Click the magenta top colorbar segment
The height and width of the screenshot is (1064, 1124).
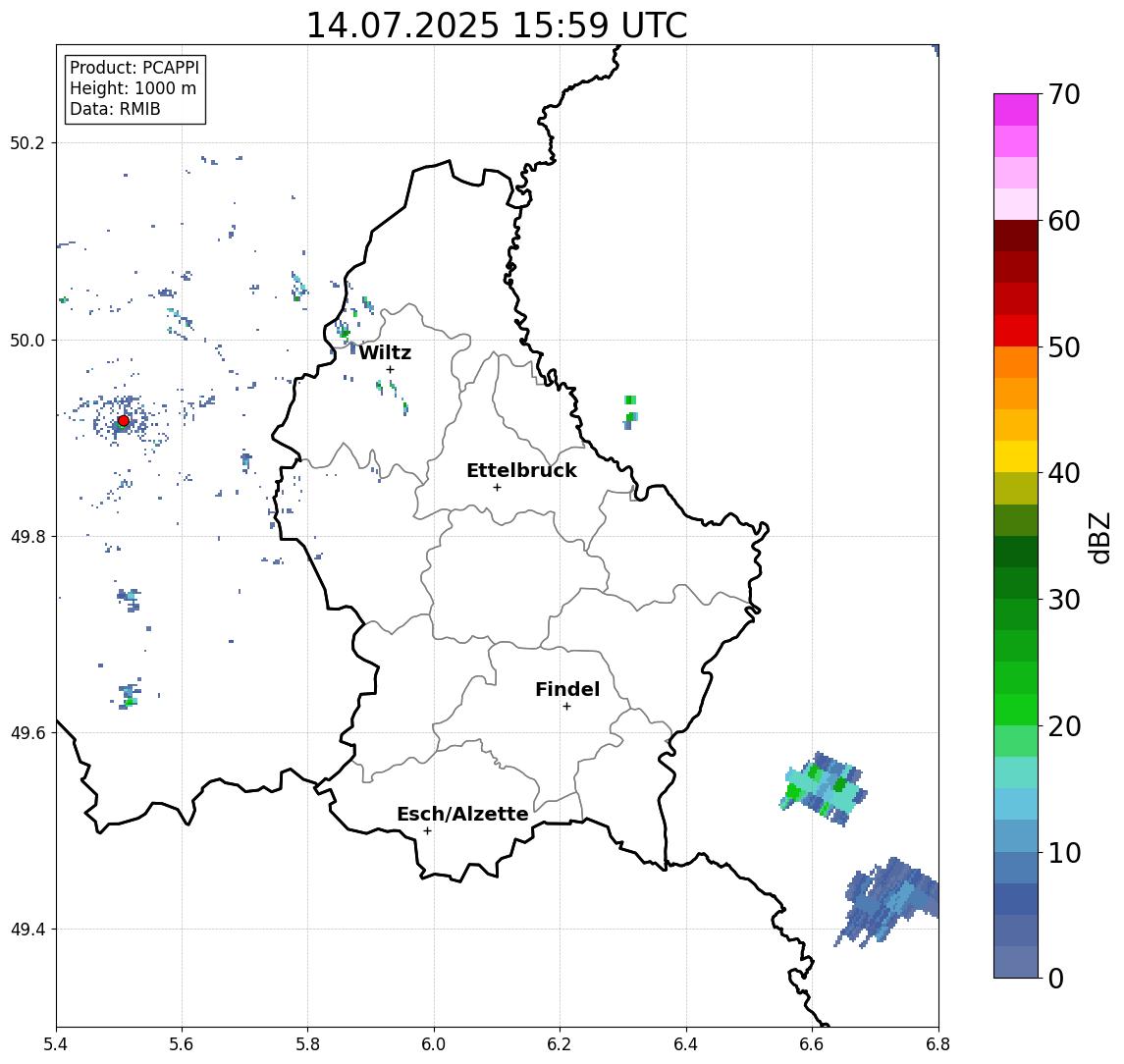[1016, 110]
